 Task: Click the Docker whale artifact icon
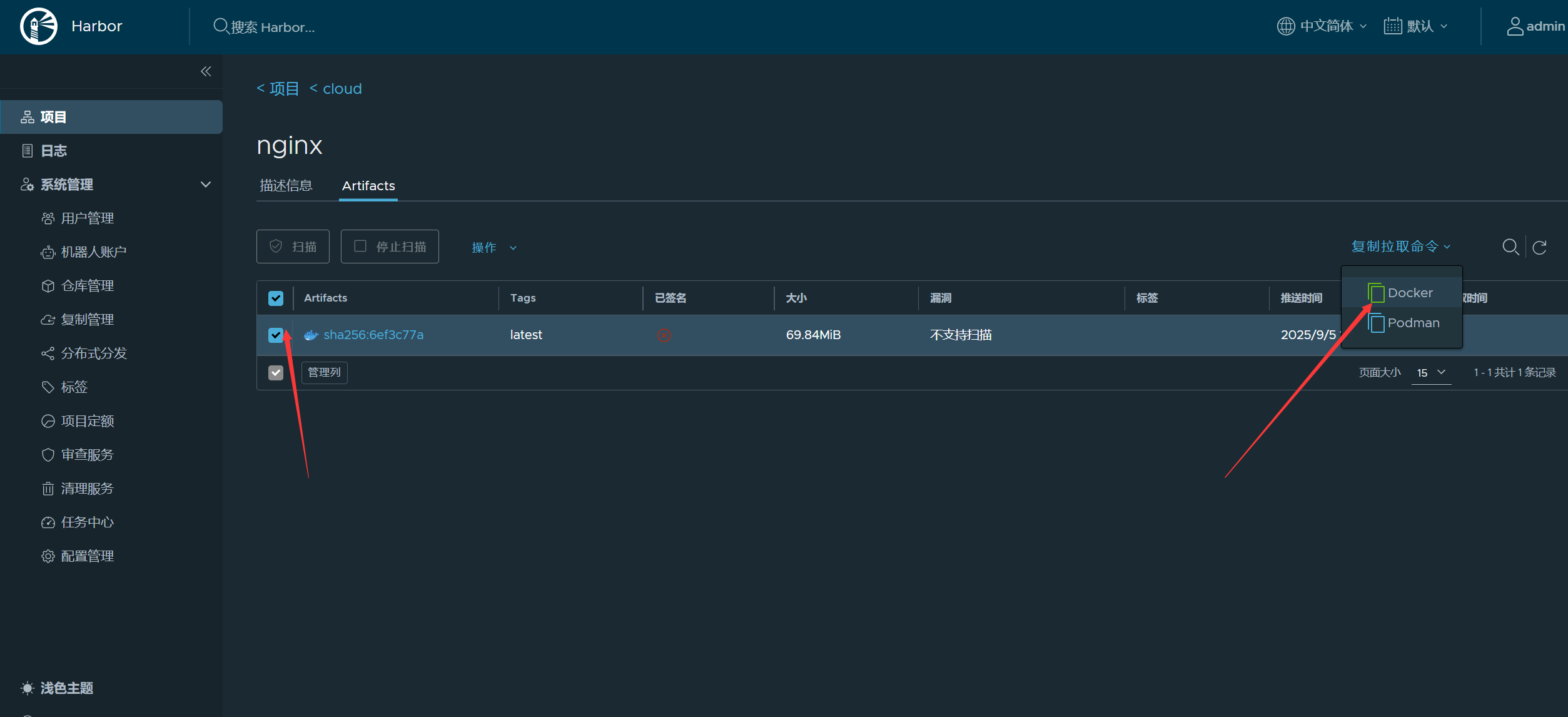coord(311,335)
